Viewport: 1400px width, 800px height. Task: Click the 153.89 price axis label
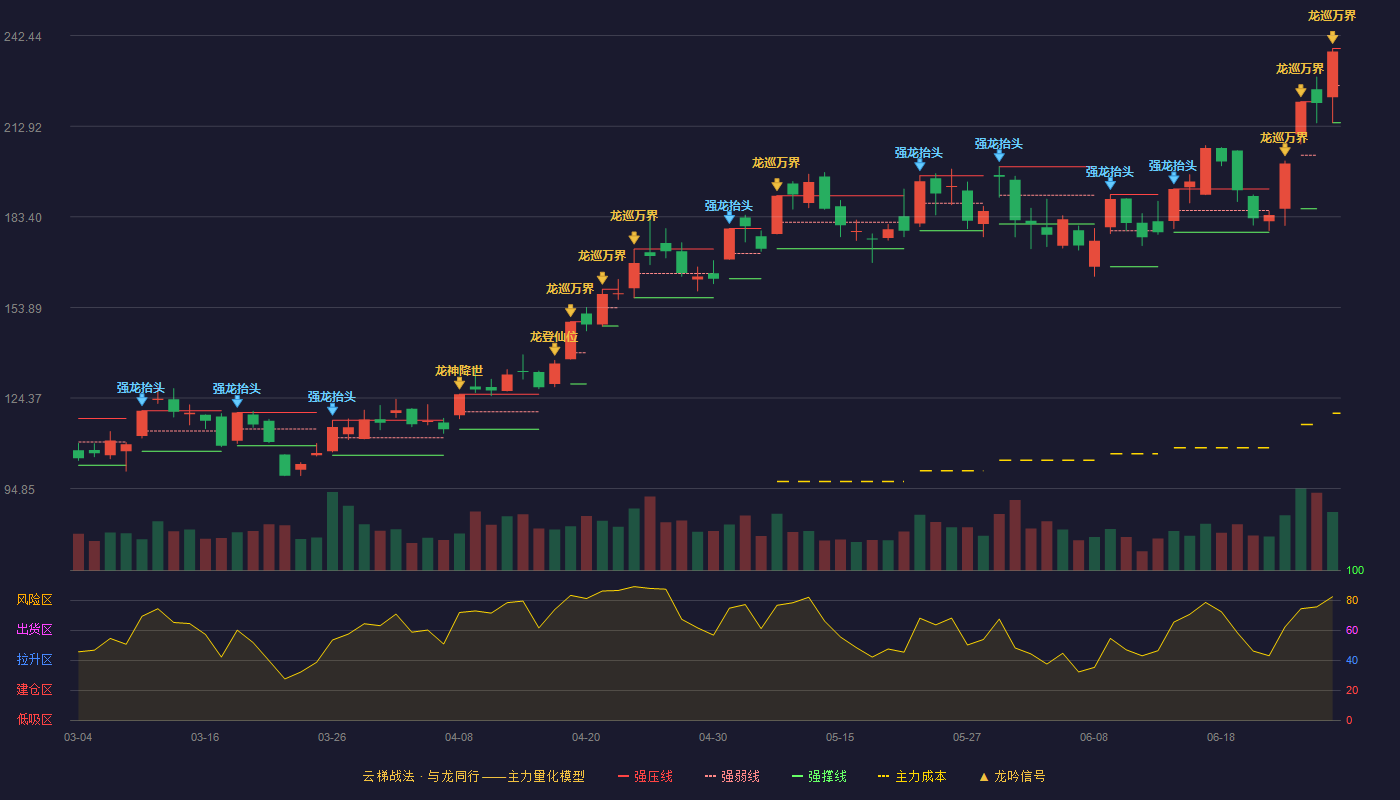22,308
